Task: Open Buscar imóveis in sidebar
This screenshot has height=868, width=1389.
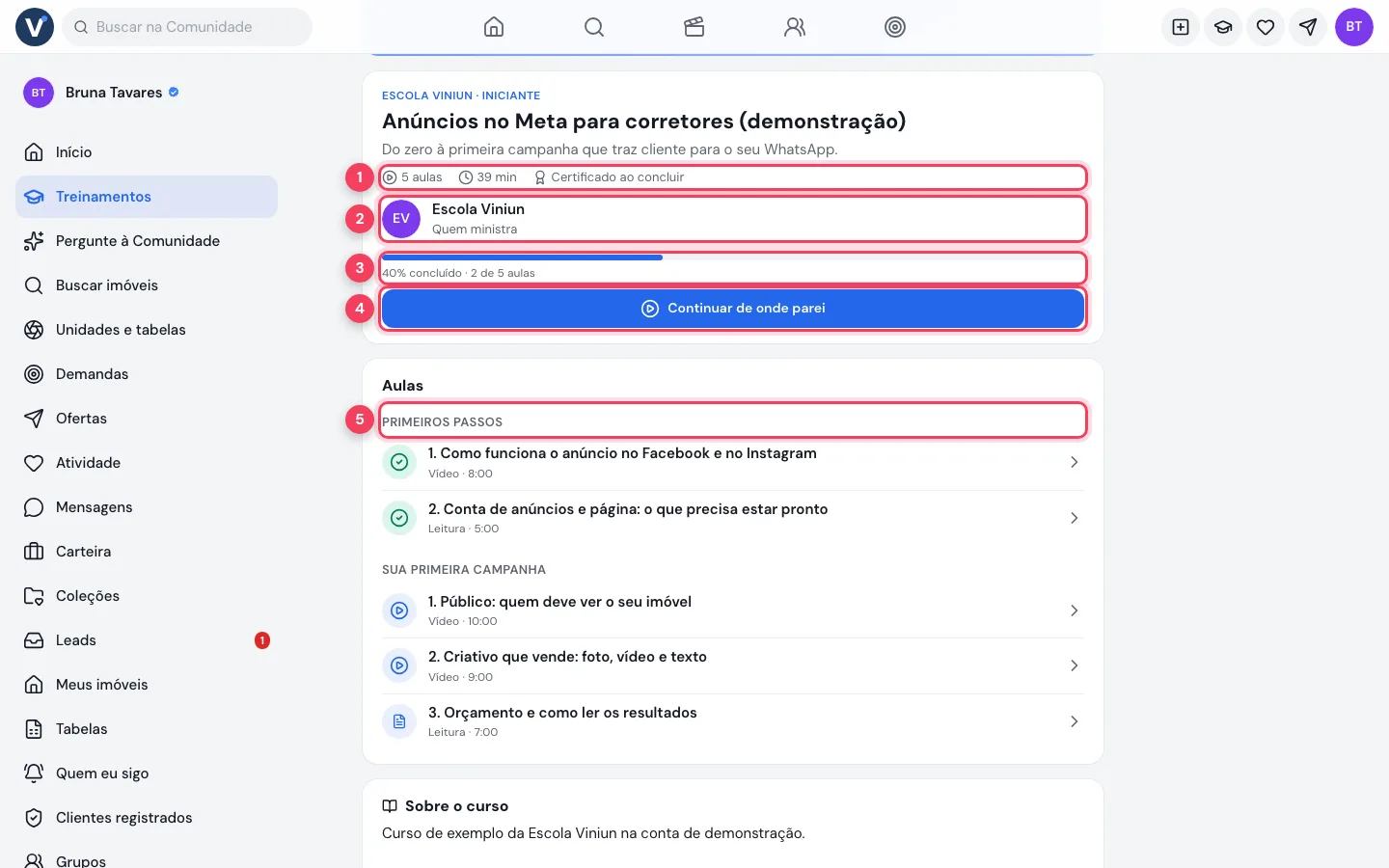Action: point(147,285)
